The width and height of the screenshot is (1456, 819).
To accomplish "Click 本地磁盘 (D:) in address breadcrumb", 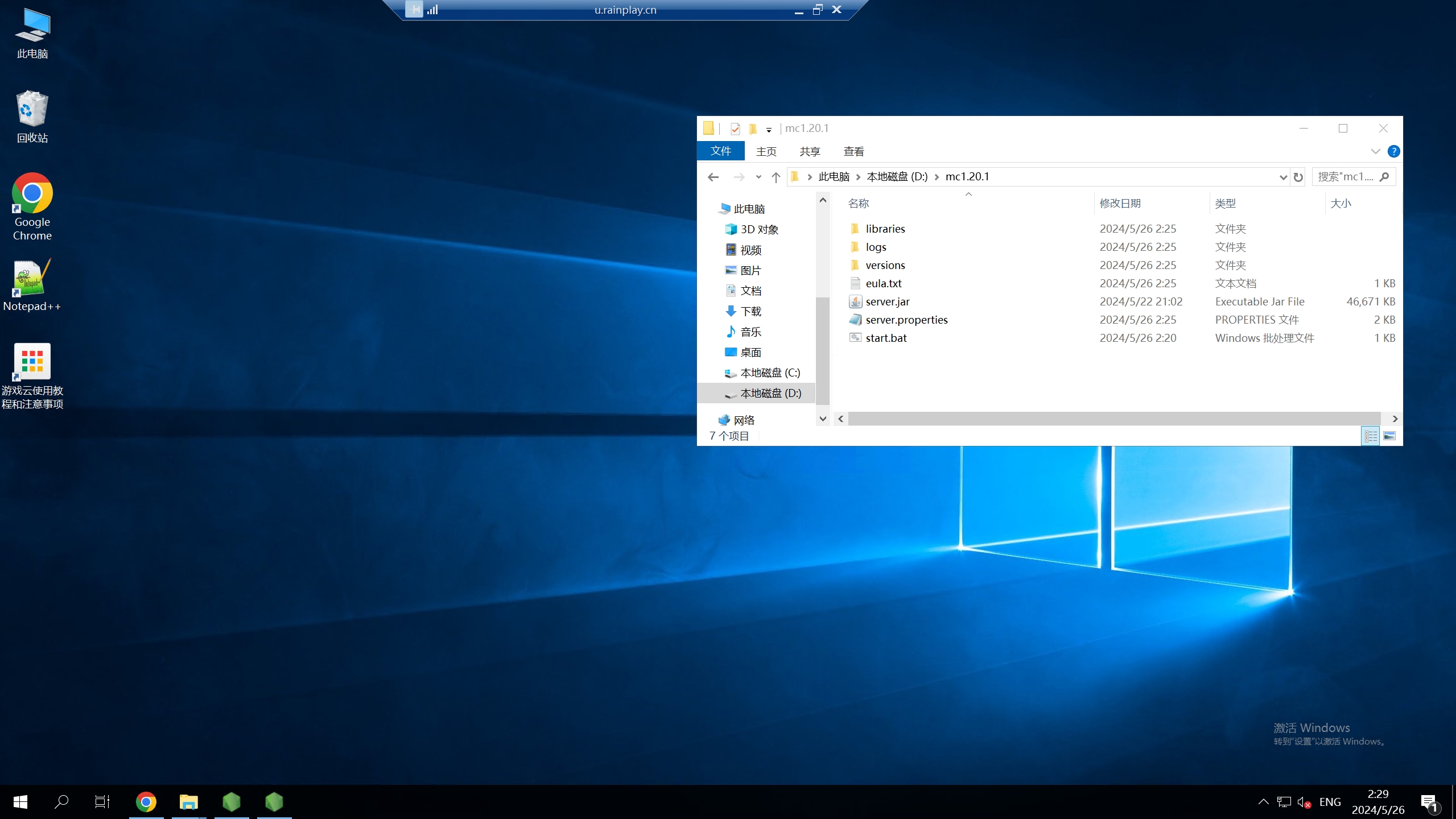I will pyautogui.click(x=897, y=177).
